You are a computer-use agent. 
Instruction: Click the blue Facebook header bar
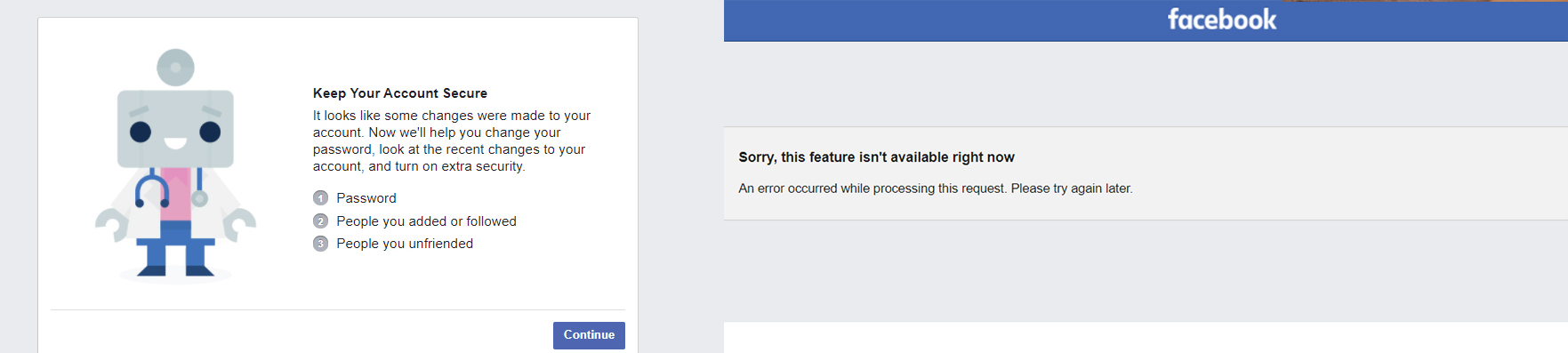pos(1146,20)
